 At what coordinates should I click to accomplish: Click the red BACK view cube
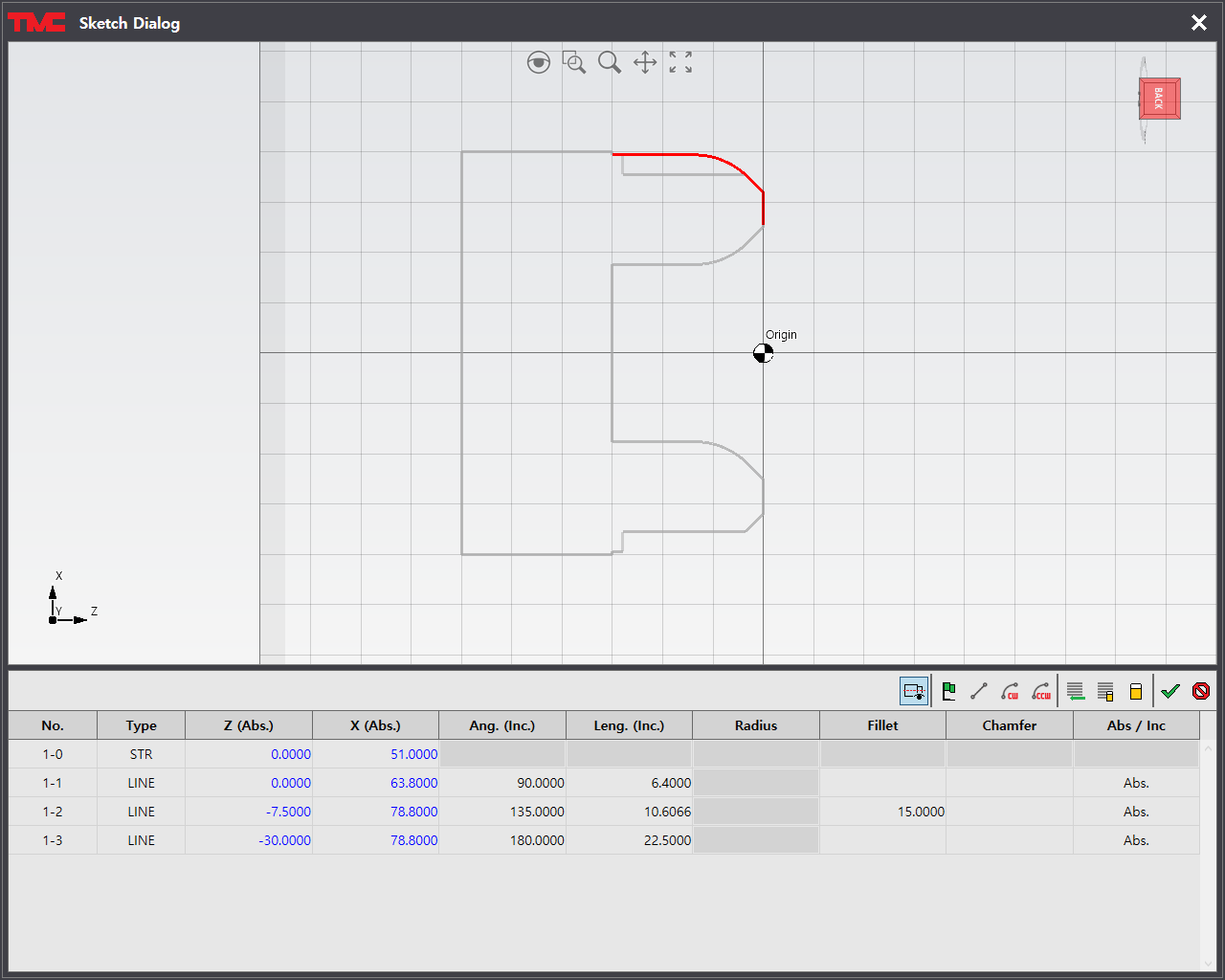pos(1159,99)
